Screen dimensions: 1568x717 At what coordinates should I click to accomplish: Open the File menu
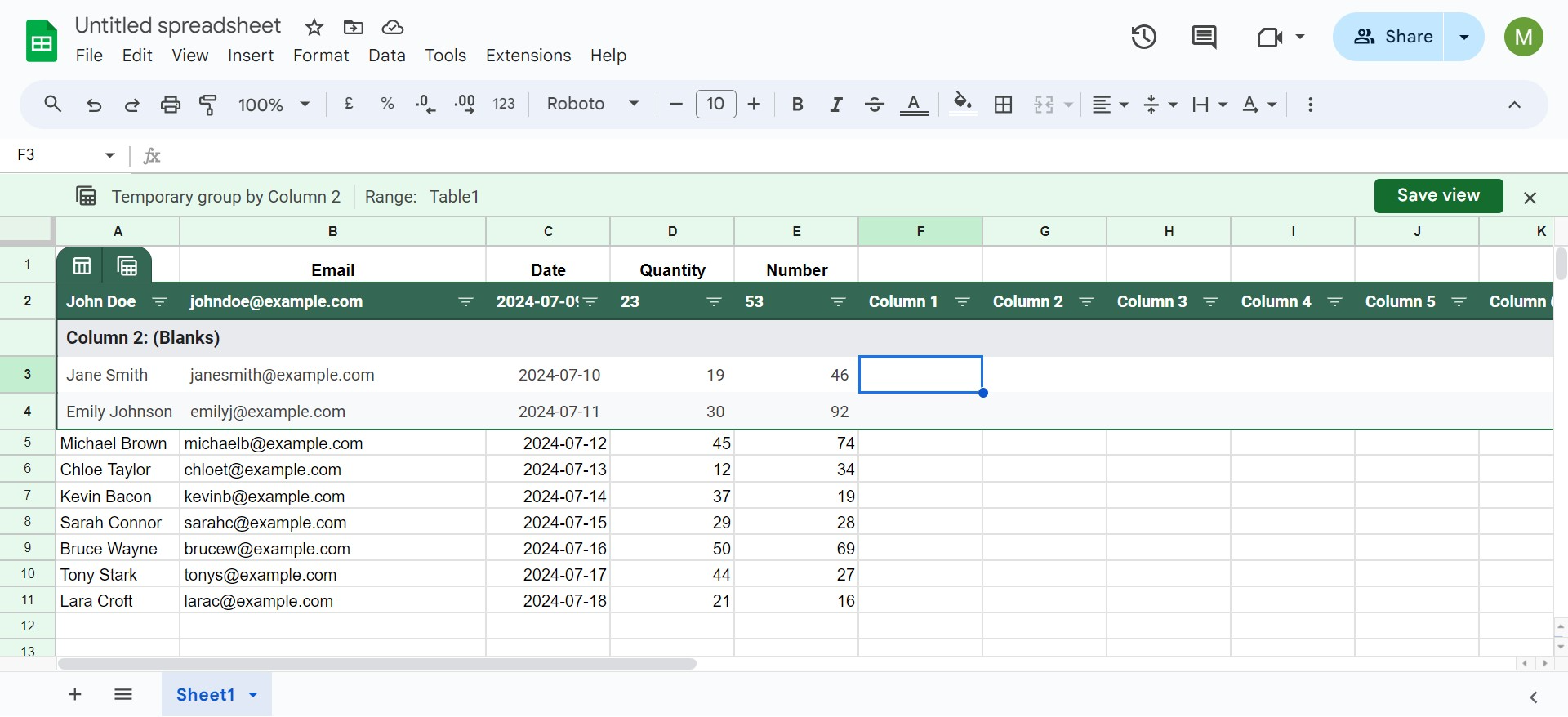(x=89, y=56)
